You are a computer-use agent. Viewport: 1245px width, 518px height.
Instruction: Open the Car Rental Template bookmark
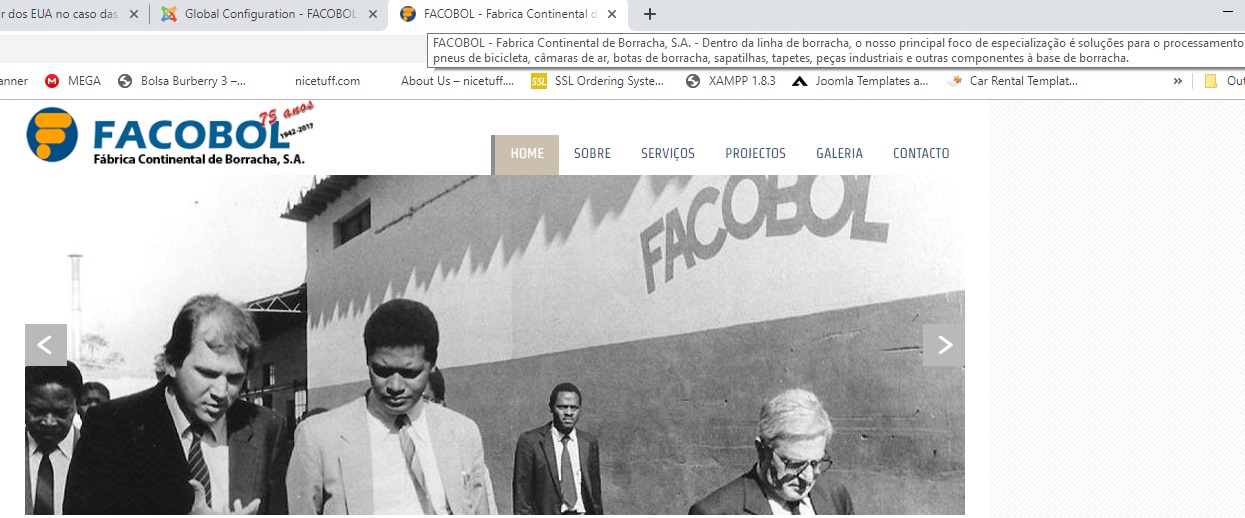[1013, 81]
